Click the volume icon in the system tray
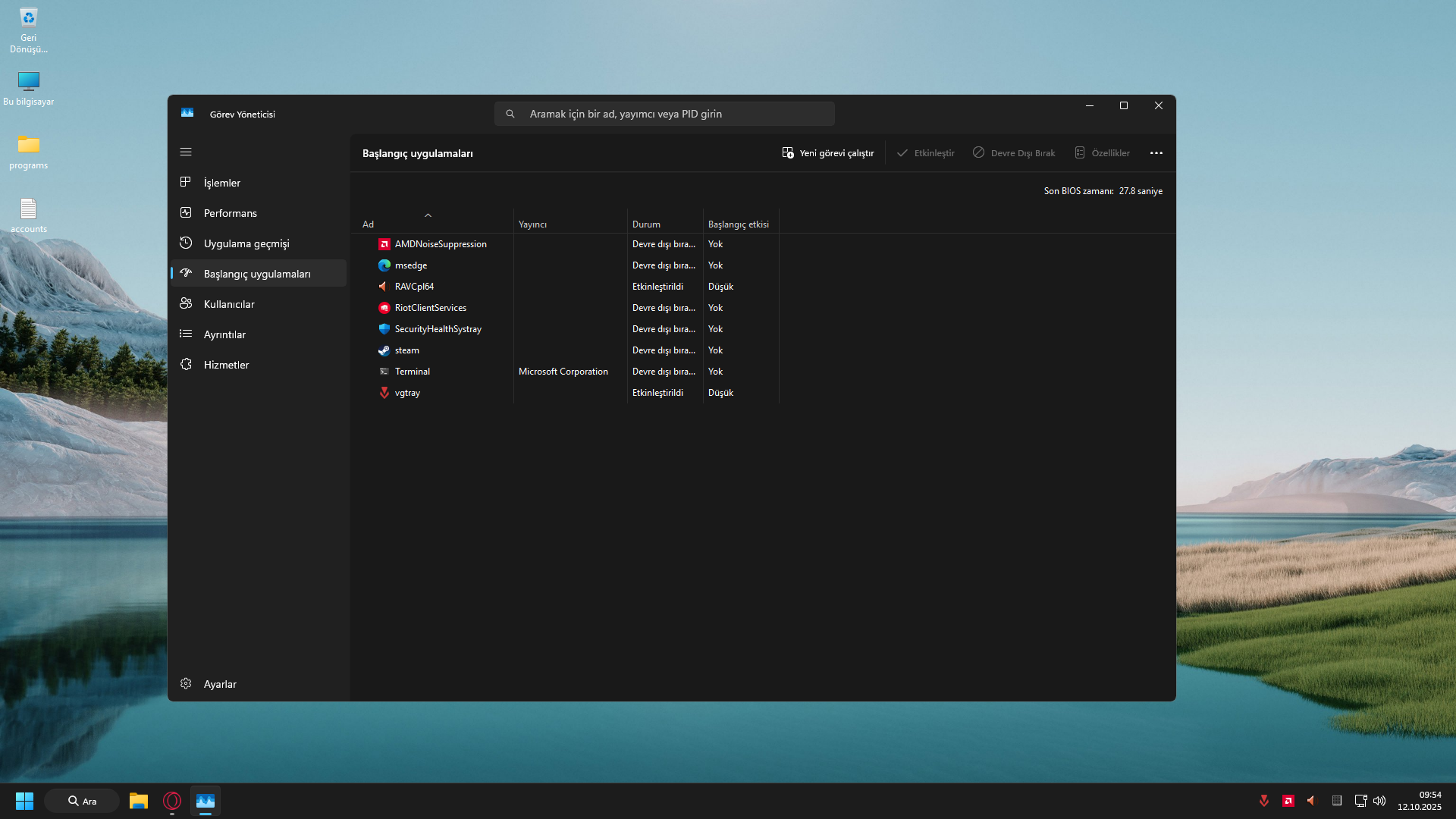This screenshot has width=1456, height=819. (1379, 801)
